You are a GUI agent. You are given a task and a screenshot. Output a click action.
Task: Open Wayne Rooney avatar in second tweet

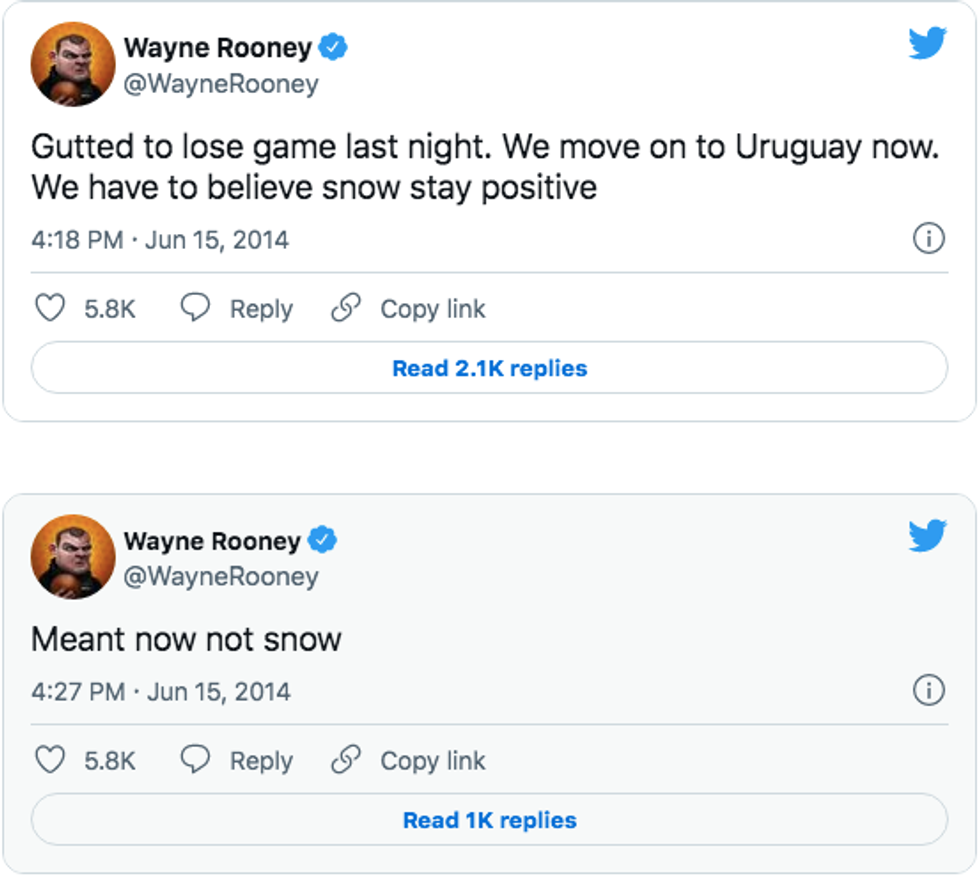(x=73, y=557)
